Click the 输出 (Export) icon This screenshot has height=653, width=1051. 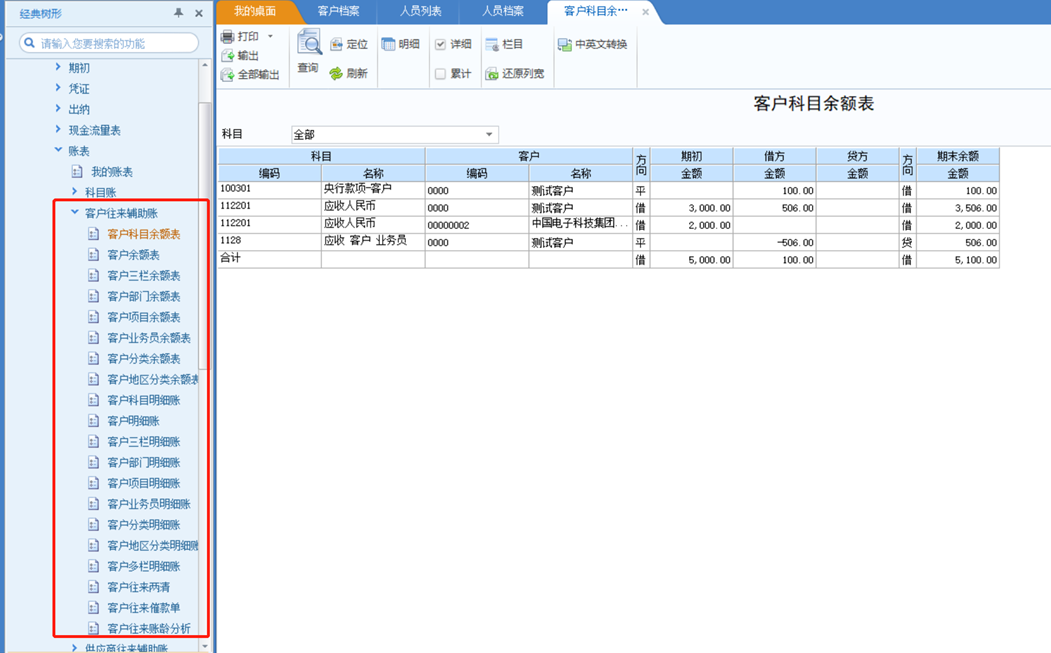tap(228, 56)
